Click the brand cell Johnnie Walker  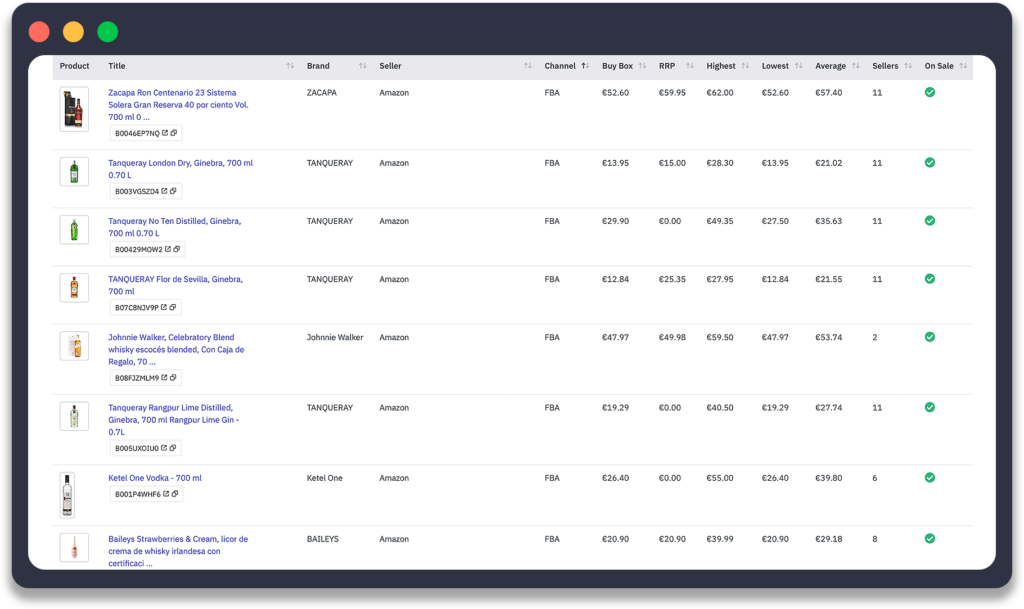pos(335,337)
